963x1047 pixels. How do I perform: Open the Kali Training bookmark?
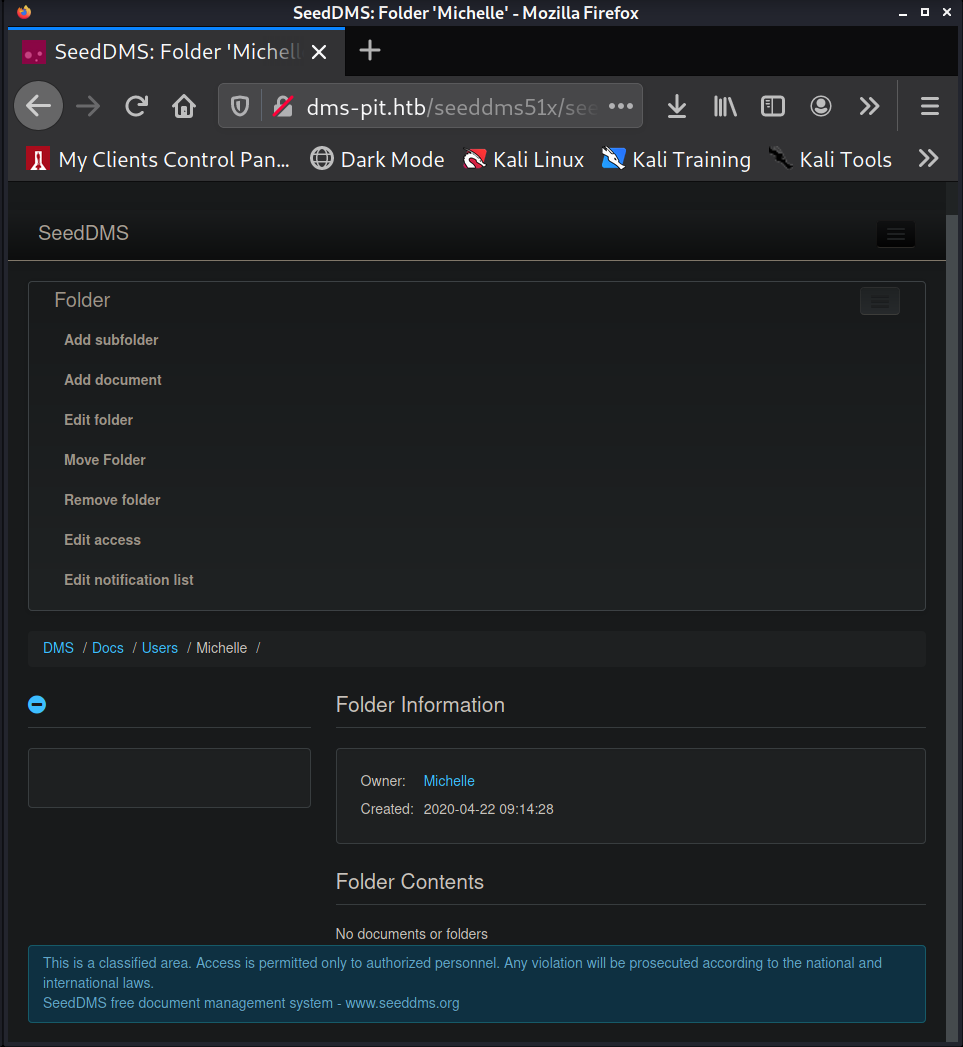[x=676, y=160]
